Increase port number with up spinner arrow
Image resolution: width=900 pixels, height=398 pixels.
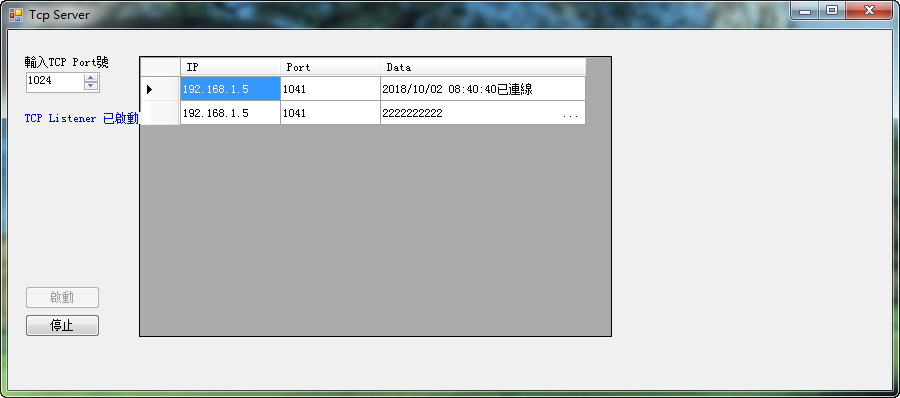click(x=91, y=78)
